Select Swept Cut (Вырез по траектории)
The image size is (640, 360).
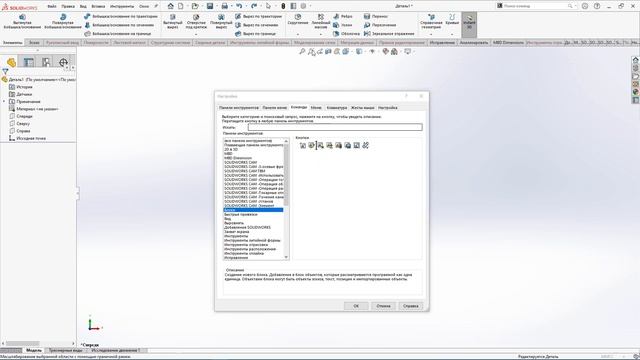[258, 16]
